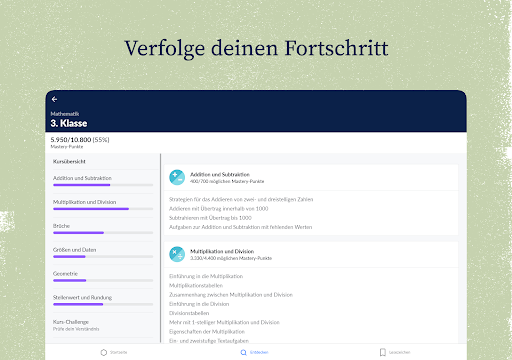Click the Mastery-Punkte label under the score
The height and width of the screenshot is (360, 512).
[x=67, y=147]
